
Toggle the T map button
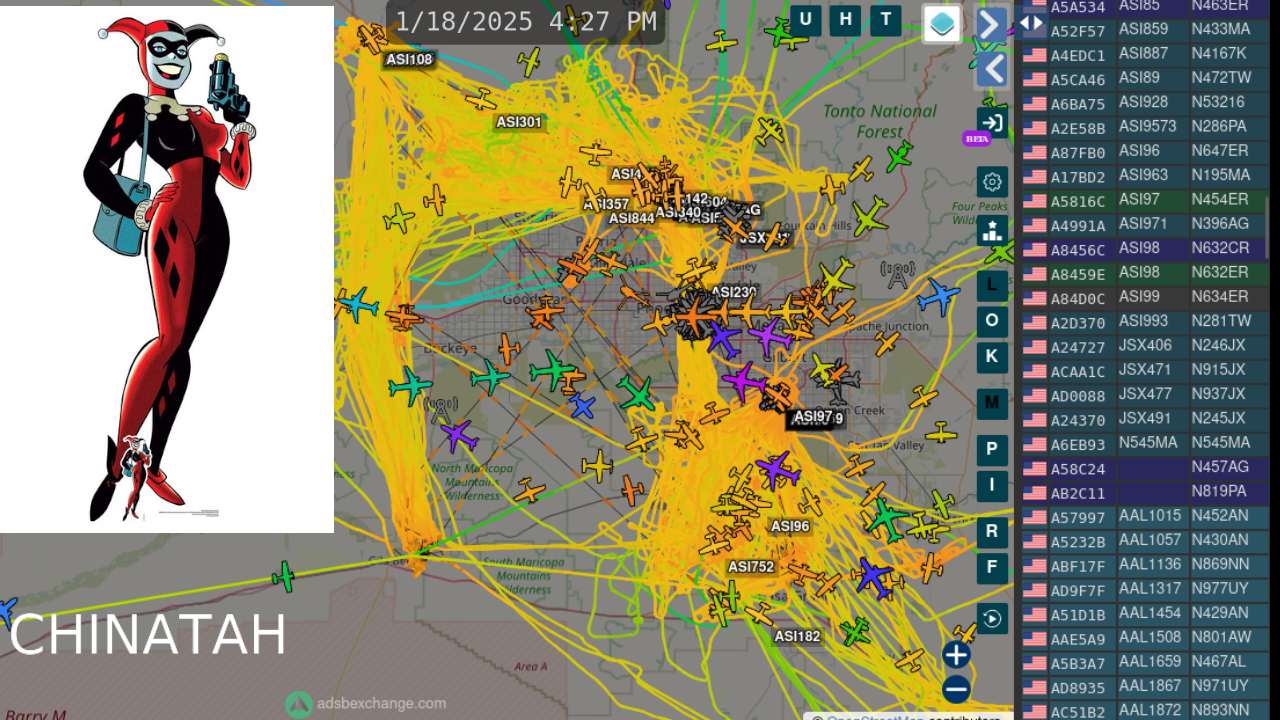tap(886, 19)
